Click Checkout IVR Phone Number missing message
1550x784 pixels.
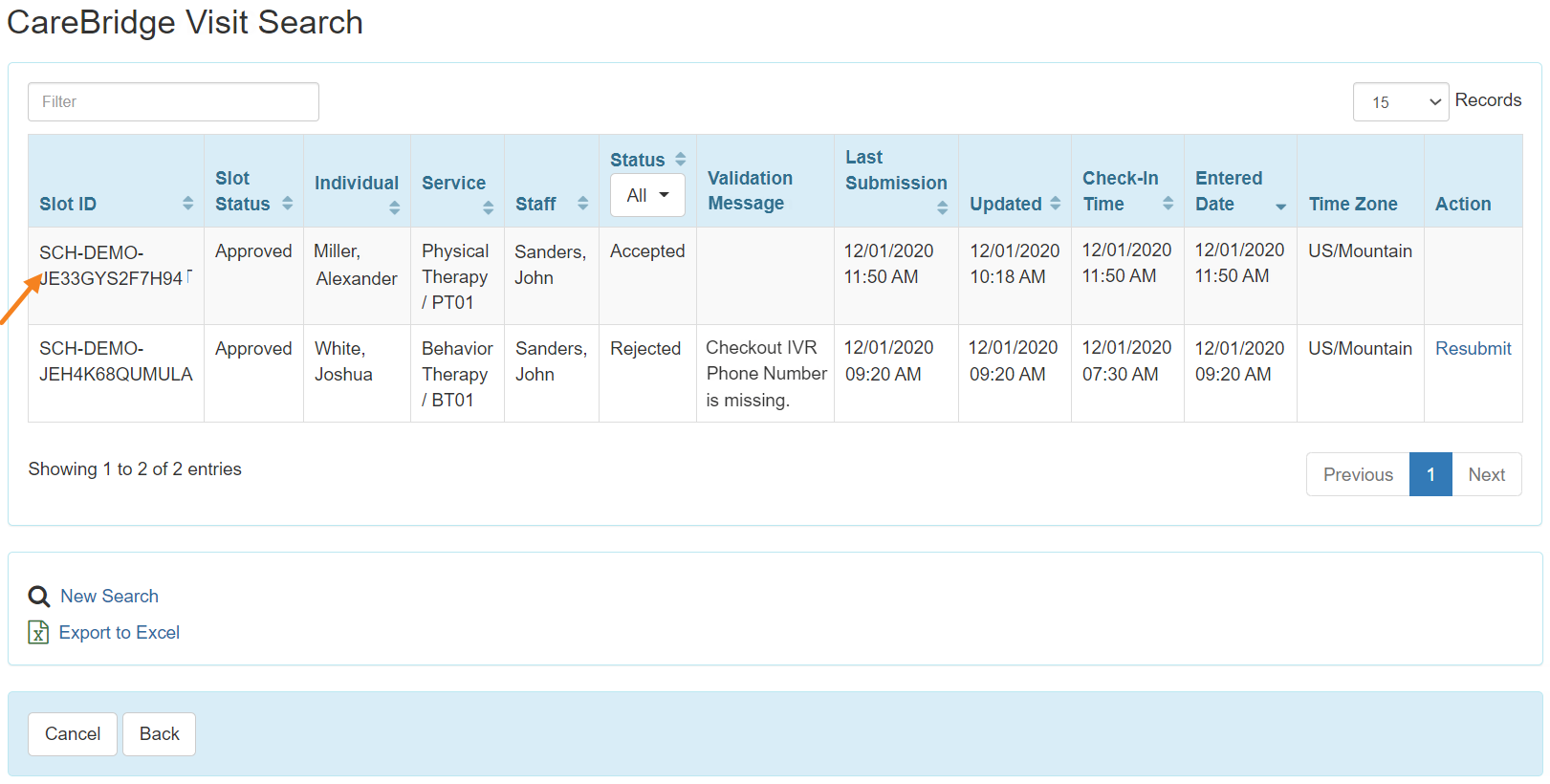tap(766, 374)
